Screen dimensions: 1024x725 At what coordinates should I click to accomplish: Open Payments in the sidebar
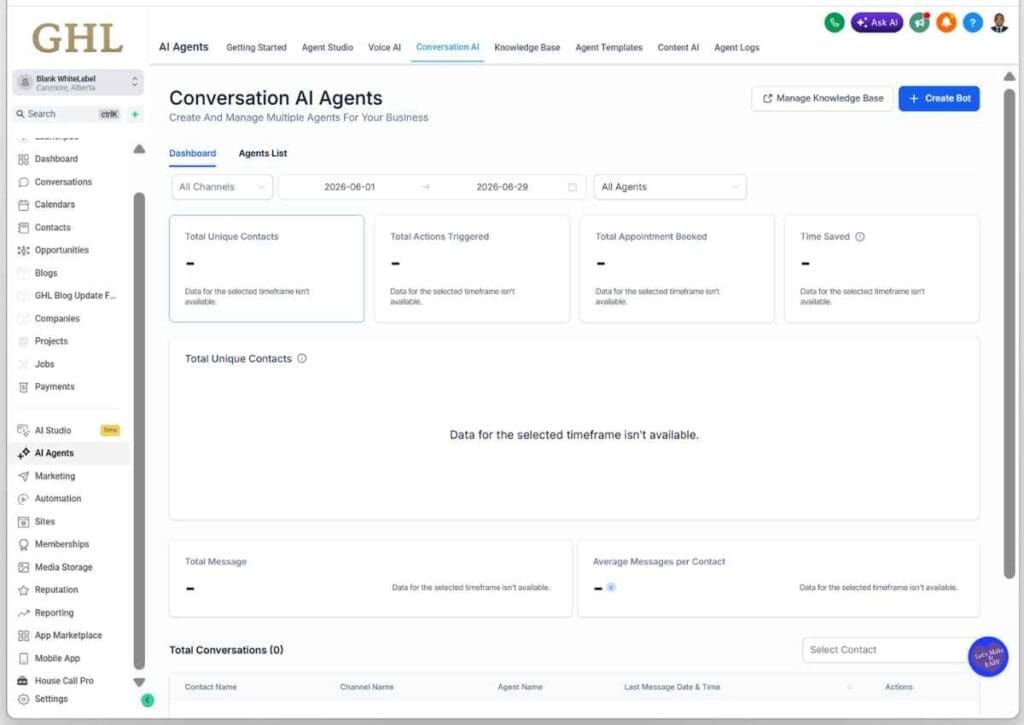tap(54, 387)
